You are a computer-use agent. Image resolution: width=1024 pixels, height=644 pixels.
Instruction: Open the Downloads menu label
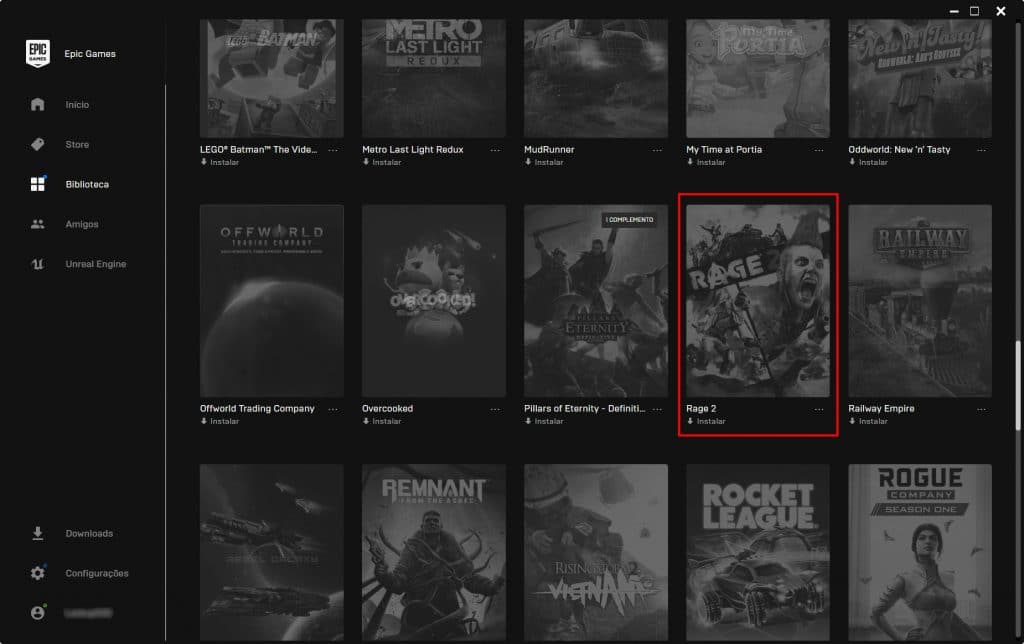point(89,534)
